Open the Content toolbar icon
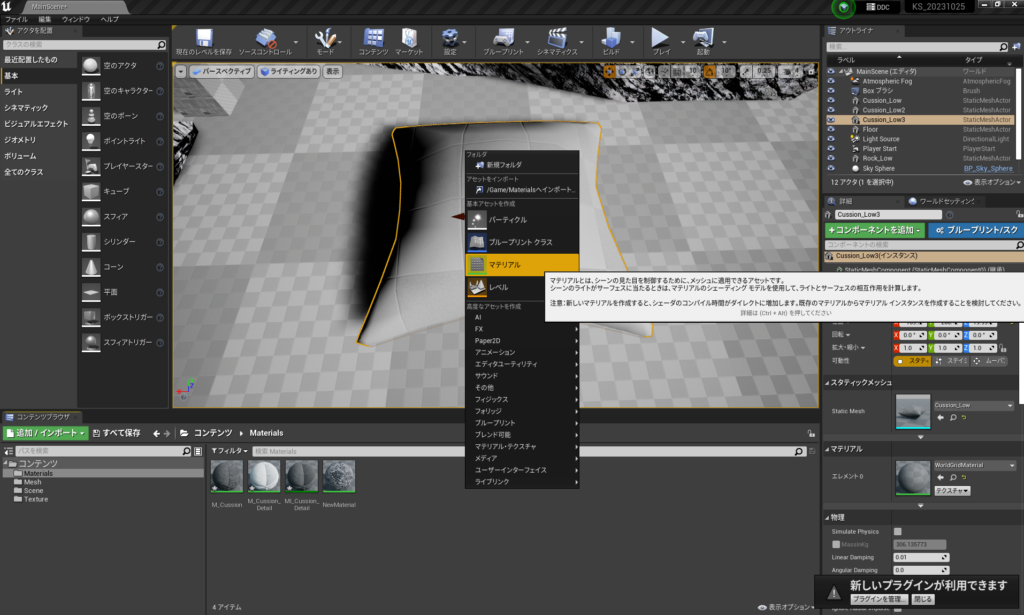 click(374, 41)
